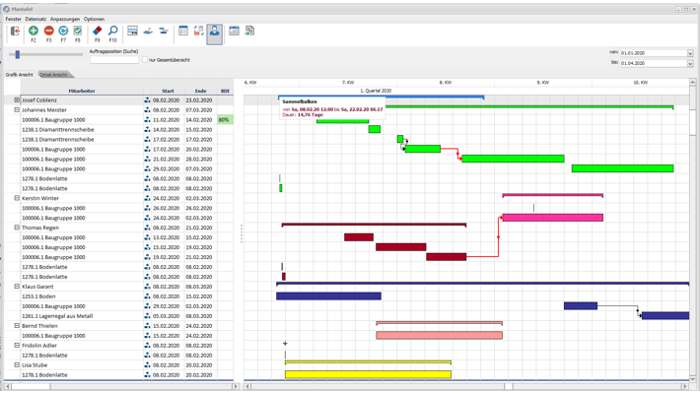This screenshot has height=394, width=700.
Task: Collapse the Johannes Meister tree node
Action: pos(17,110)
